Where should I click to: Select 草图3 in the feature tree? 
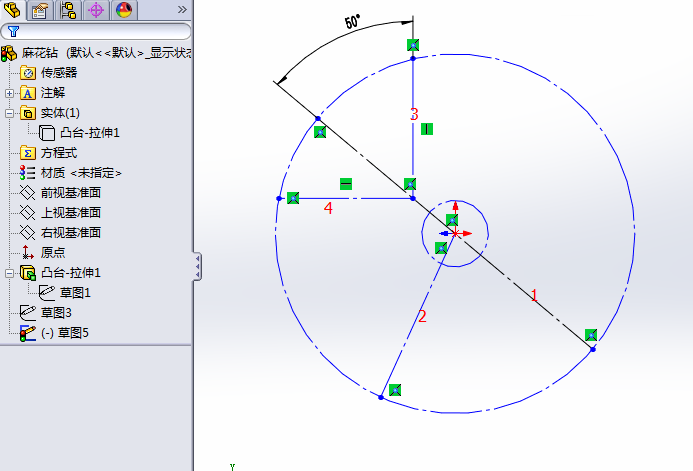(x=56, y=312)
